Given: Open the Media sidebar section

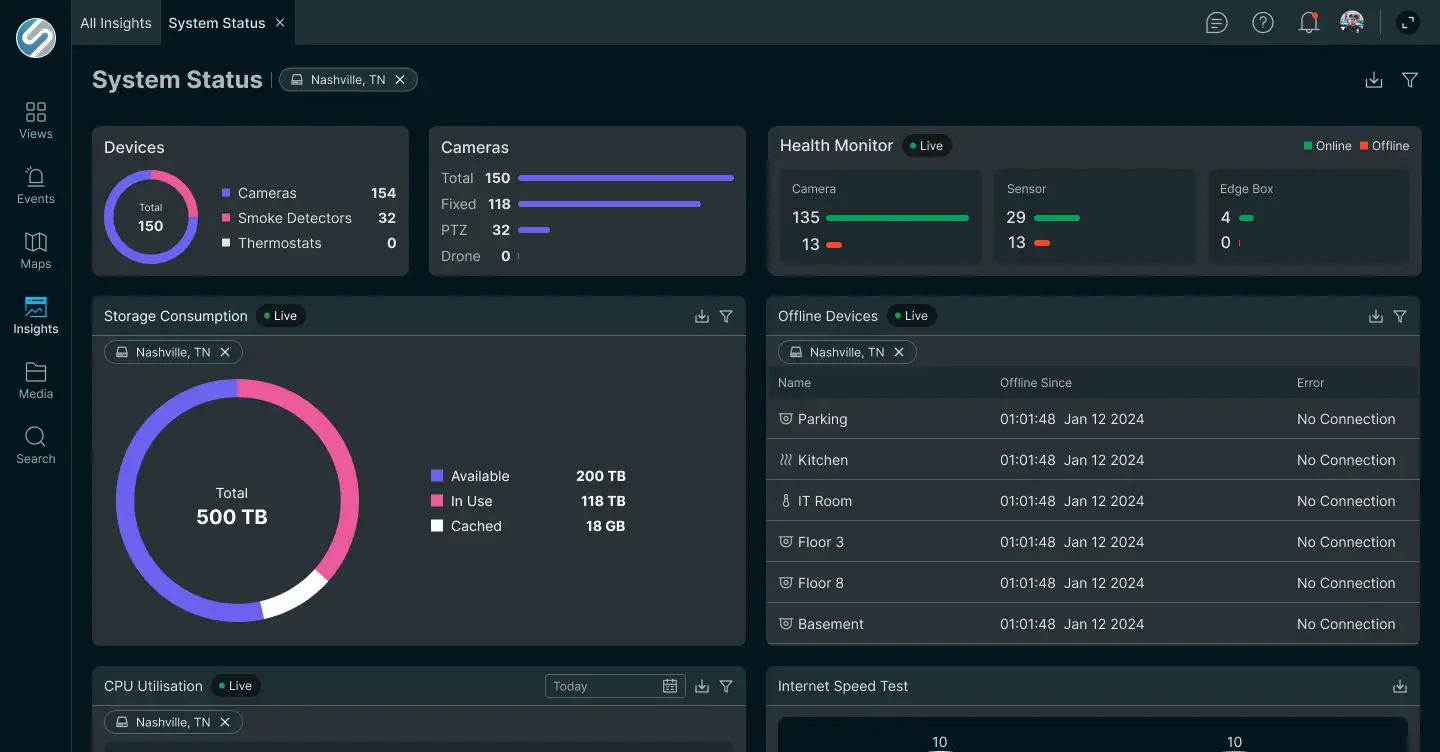Looking at the screenshot, I should point(36,380).
